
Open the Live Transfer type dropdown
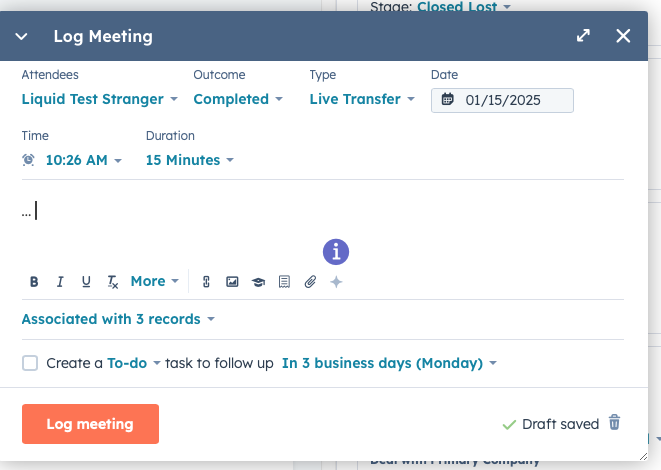362,99
